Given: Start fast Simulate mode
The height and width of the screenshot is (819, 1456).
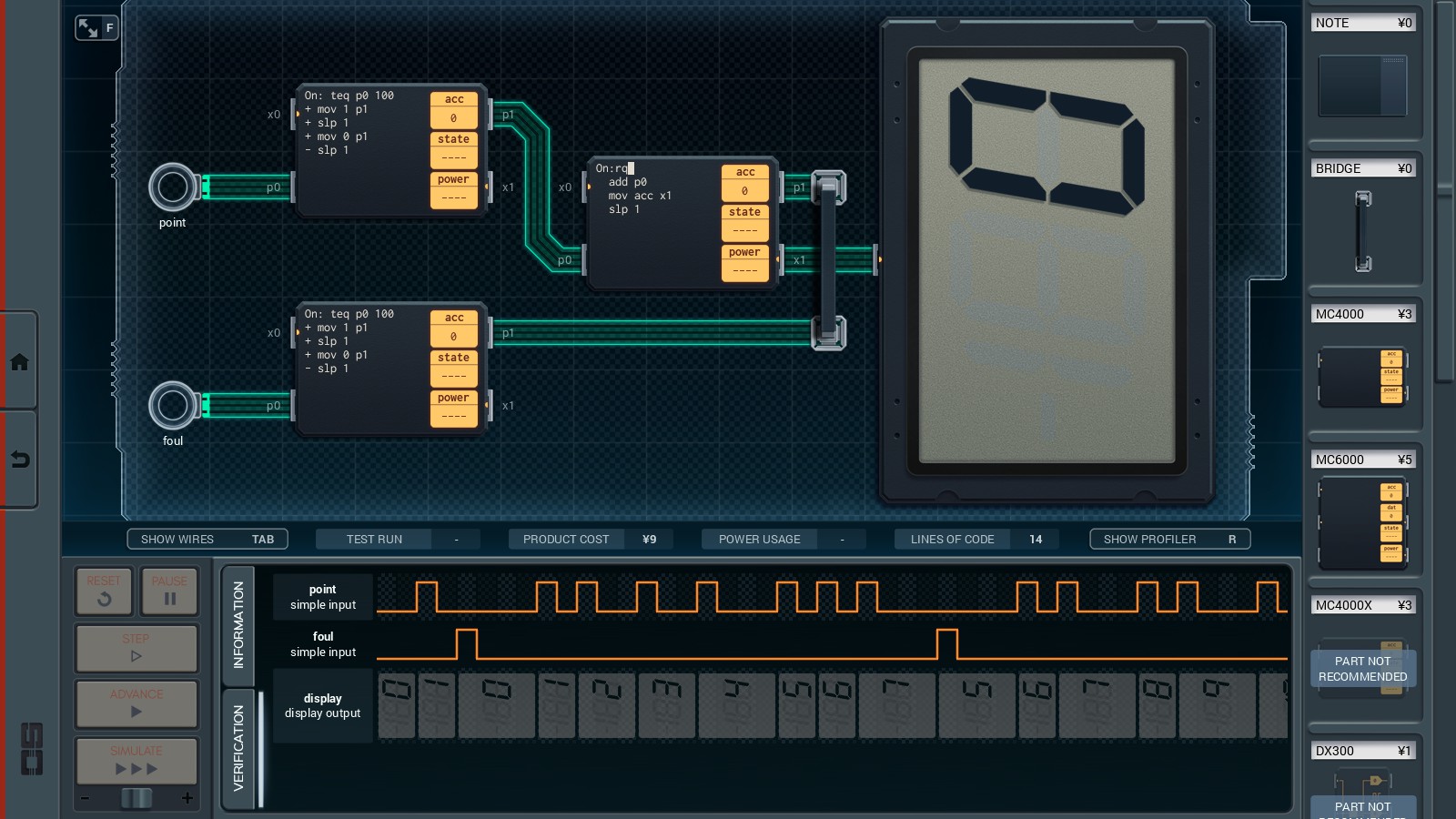Looking at the screenshot, I should [x=136, y=760].
